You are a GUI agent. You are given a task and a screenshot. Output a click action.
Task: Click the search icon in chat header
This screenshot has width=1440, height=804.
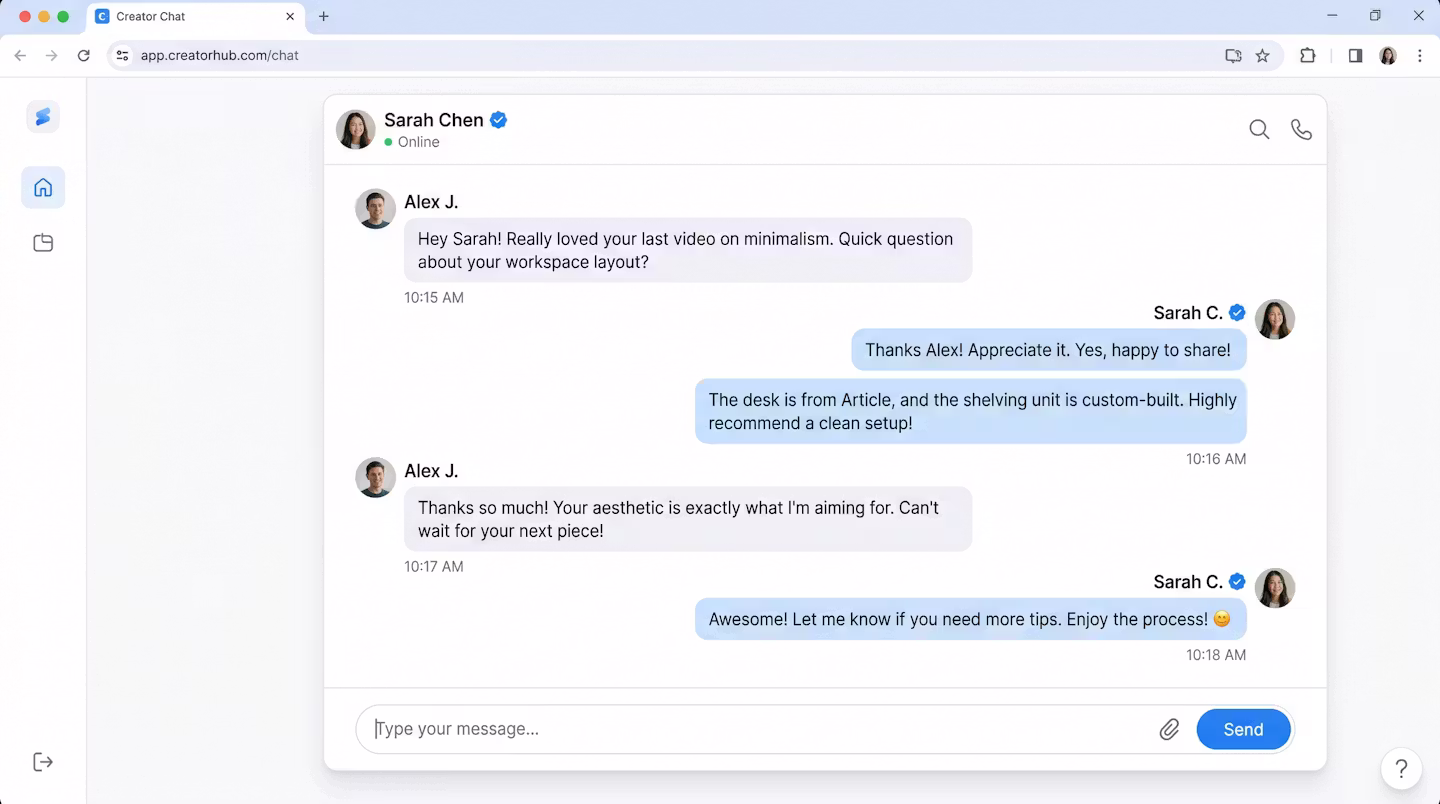click(x=1259, y=130)
